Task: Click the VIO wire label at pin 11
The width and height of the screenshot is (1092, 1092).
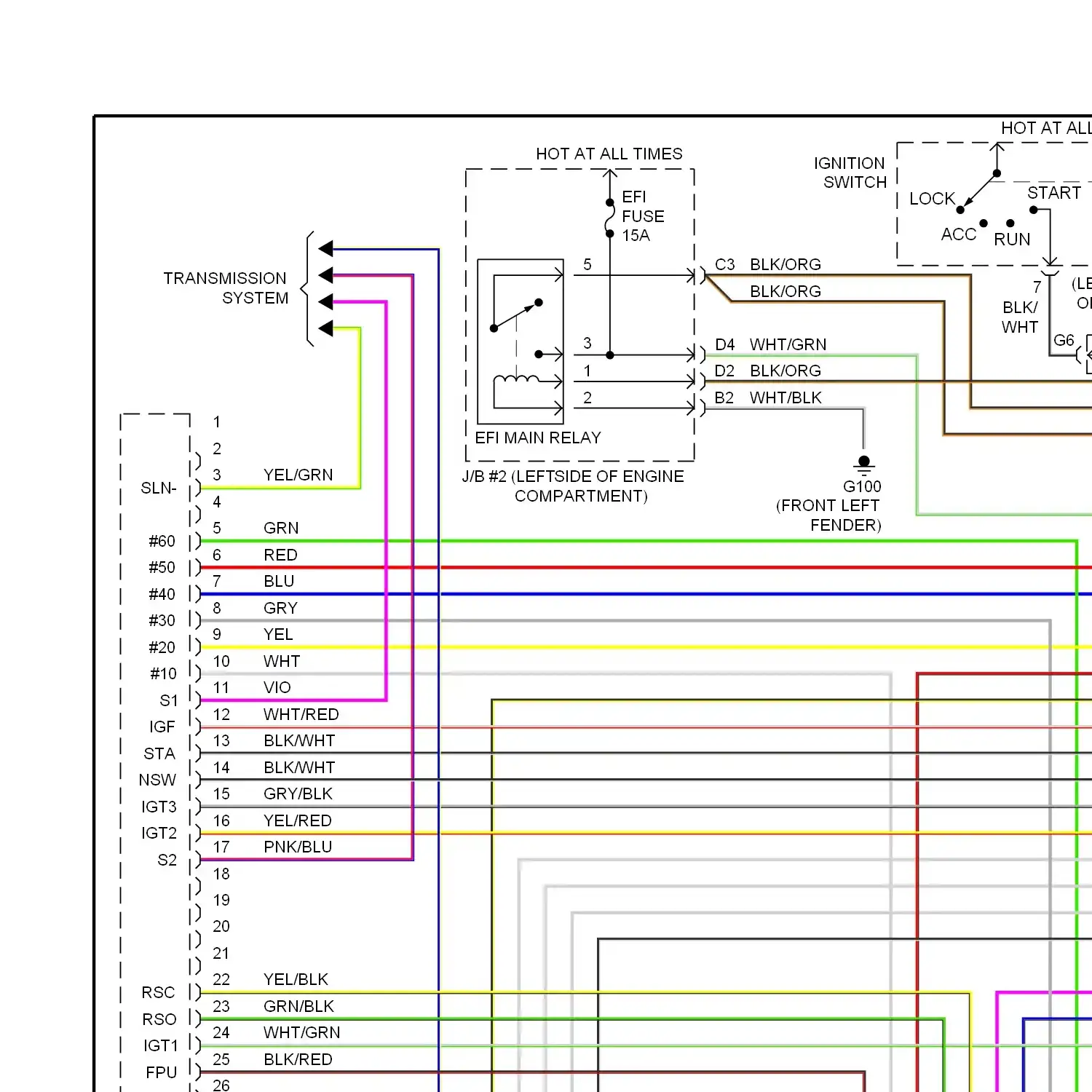Action: point(277,687)
